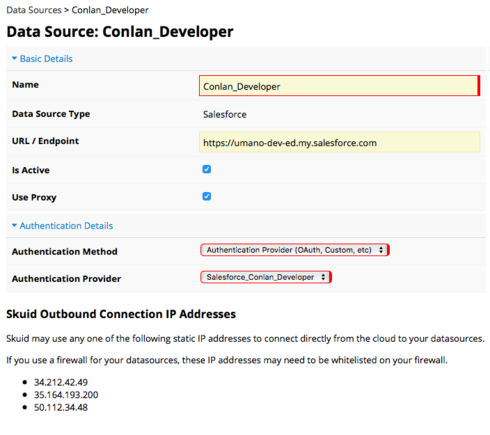The width and height of the screenshot is (490, 435).
Task: Edit the URL / Endpoint field
Action: [x=339, y=142]
